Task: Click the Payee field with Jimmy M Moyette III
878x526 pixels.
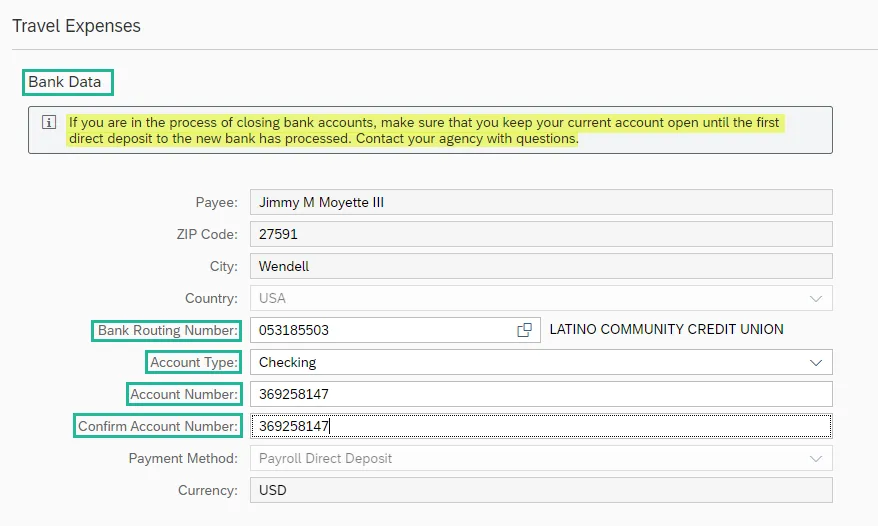Action: tap(540, 202)
